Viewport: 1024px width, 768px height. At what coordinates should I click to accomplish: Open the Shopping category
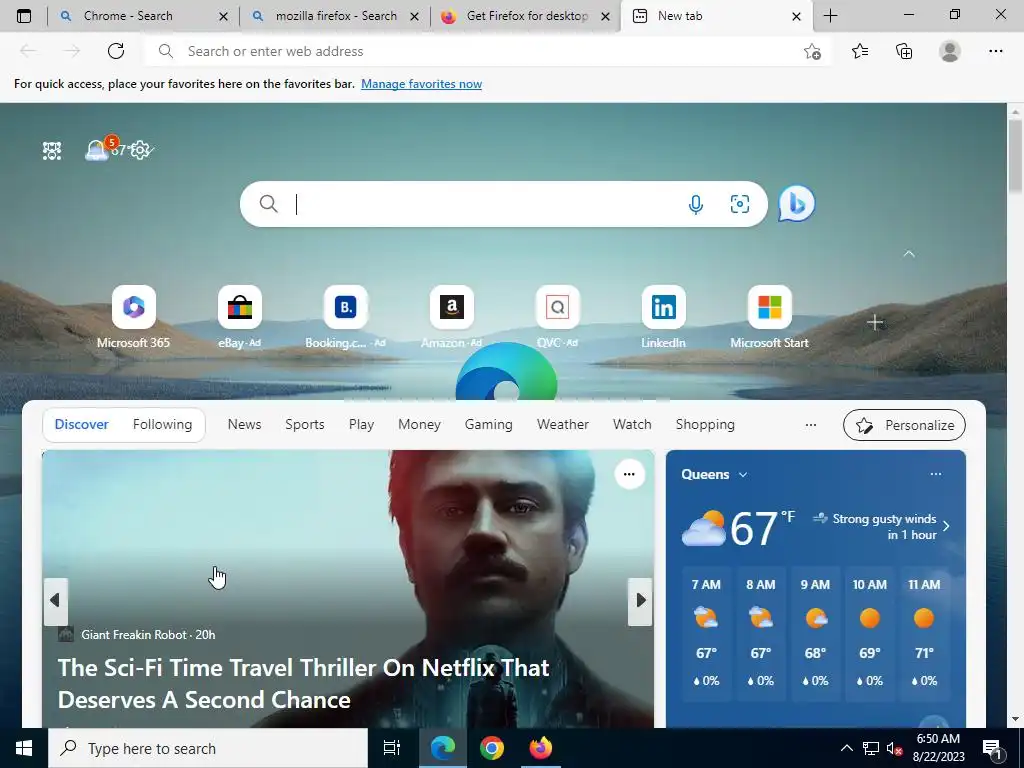705,424
